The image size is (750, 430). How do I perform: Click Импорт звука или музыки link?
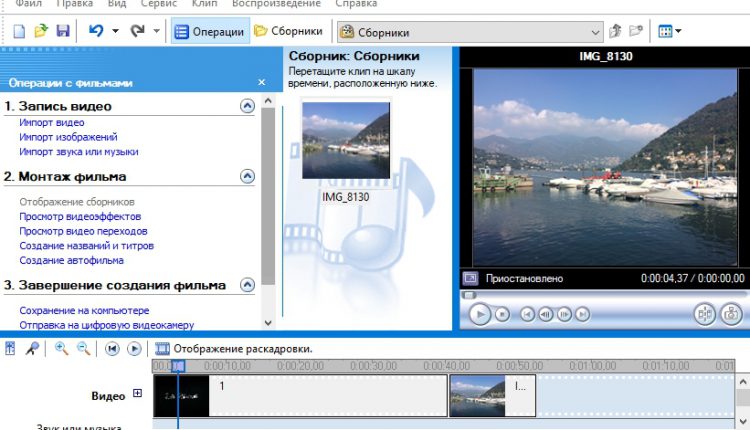click(x=79, y=152)
